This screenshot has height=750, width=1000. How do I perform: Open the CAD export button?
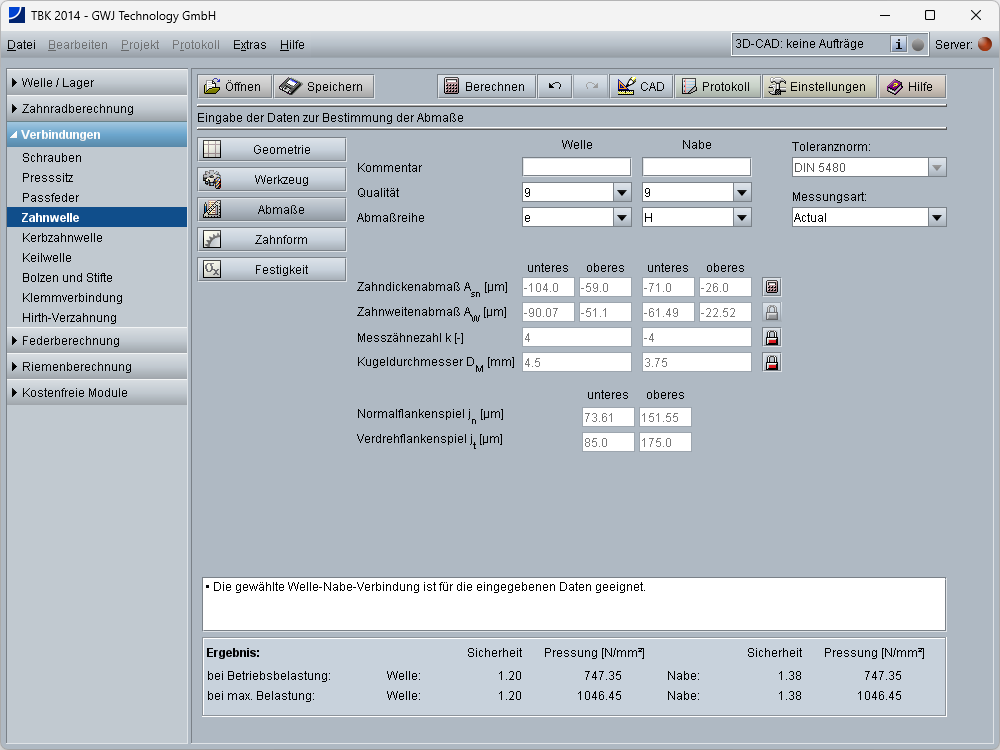[641, 87]
